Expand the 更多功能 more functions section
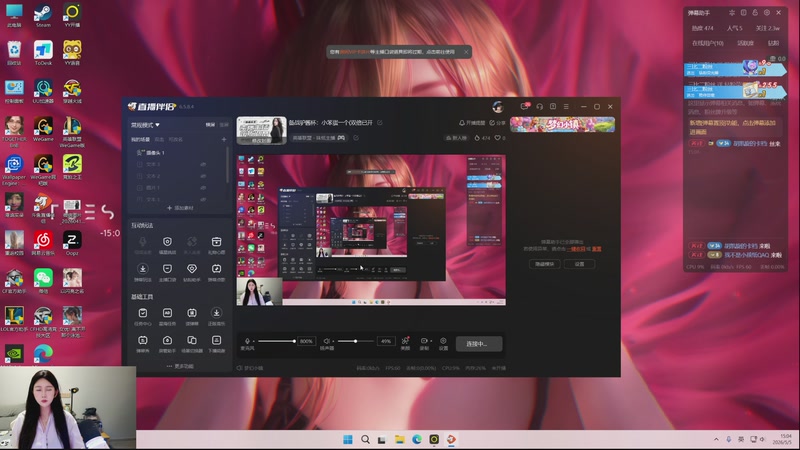800x450 pixels. click(180, 366)
